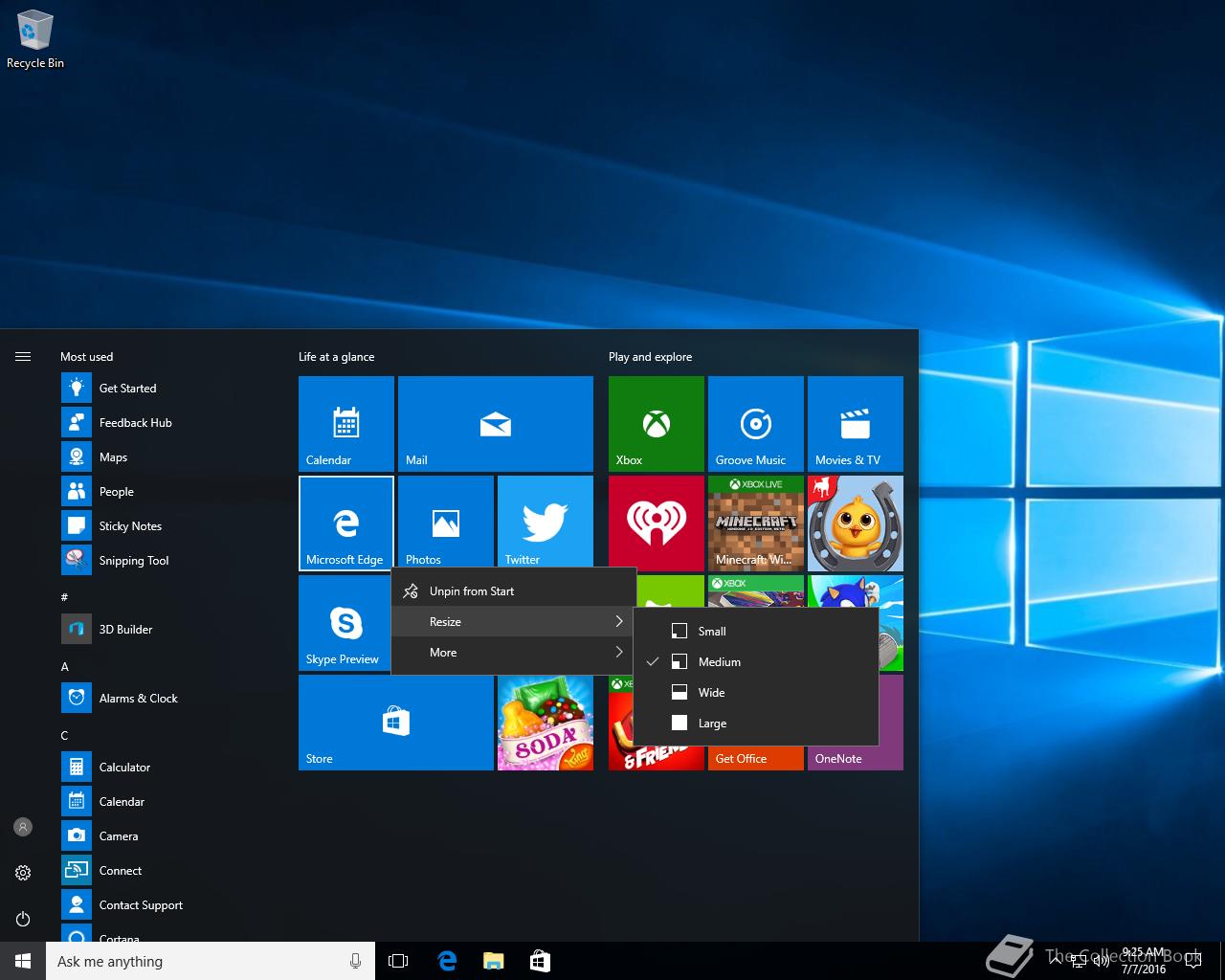
Task: Select the Small tile size
Action: coord(756,631)
